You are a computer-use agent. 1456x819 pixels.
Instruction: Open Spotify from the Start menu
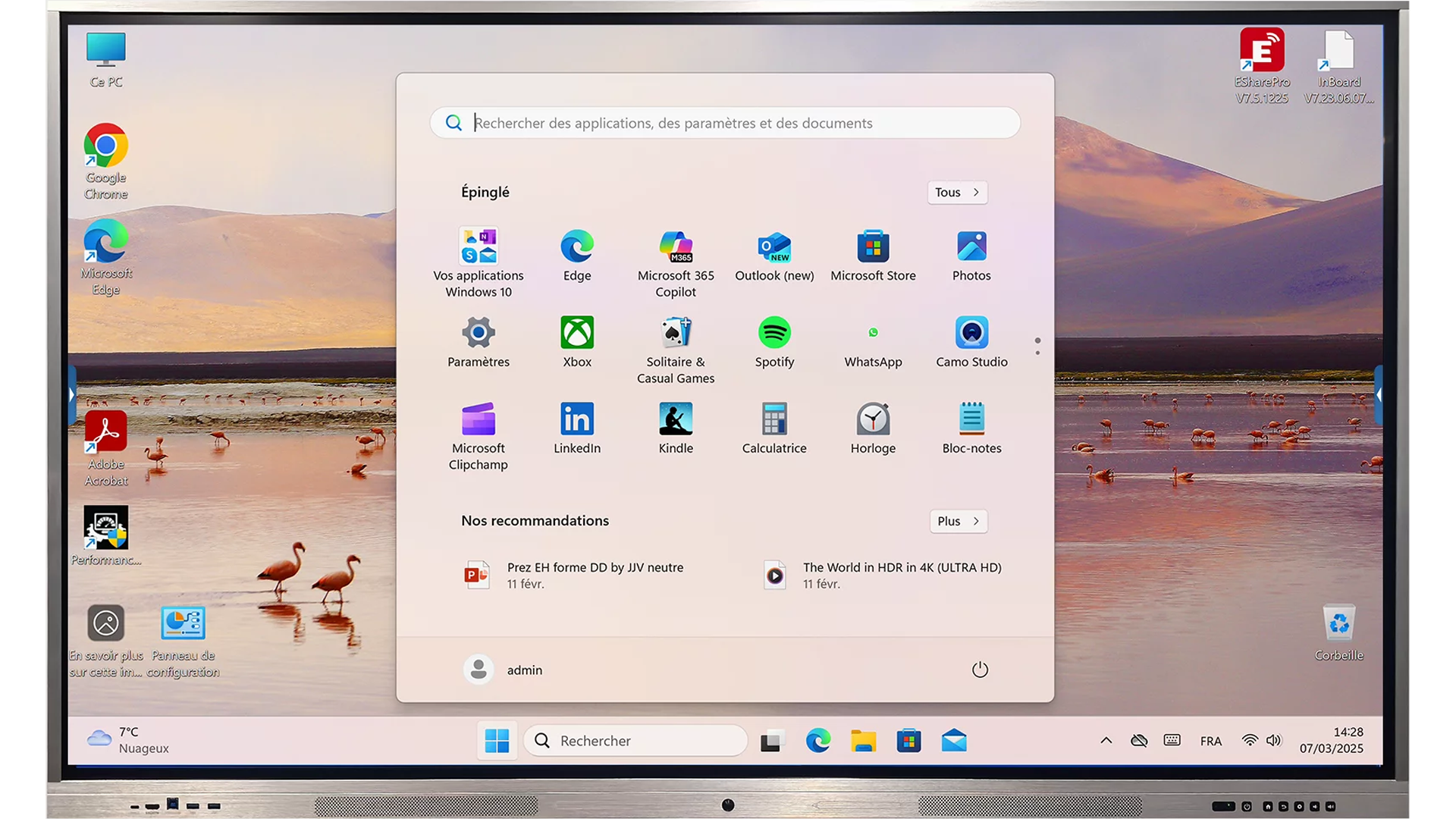(773, 334)
